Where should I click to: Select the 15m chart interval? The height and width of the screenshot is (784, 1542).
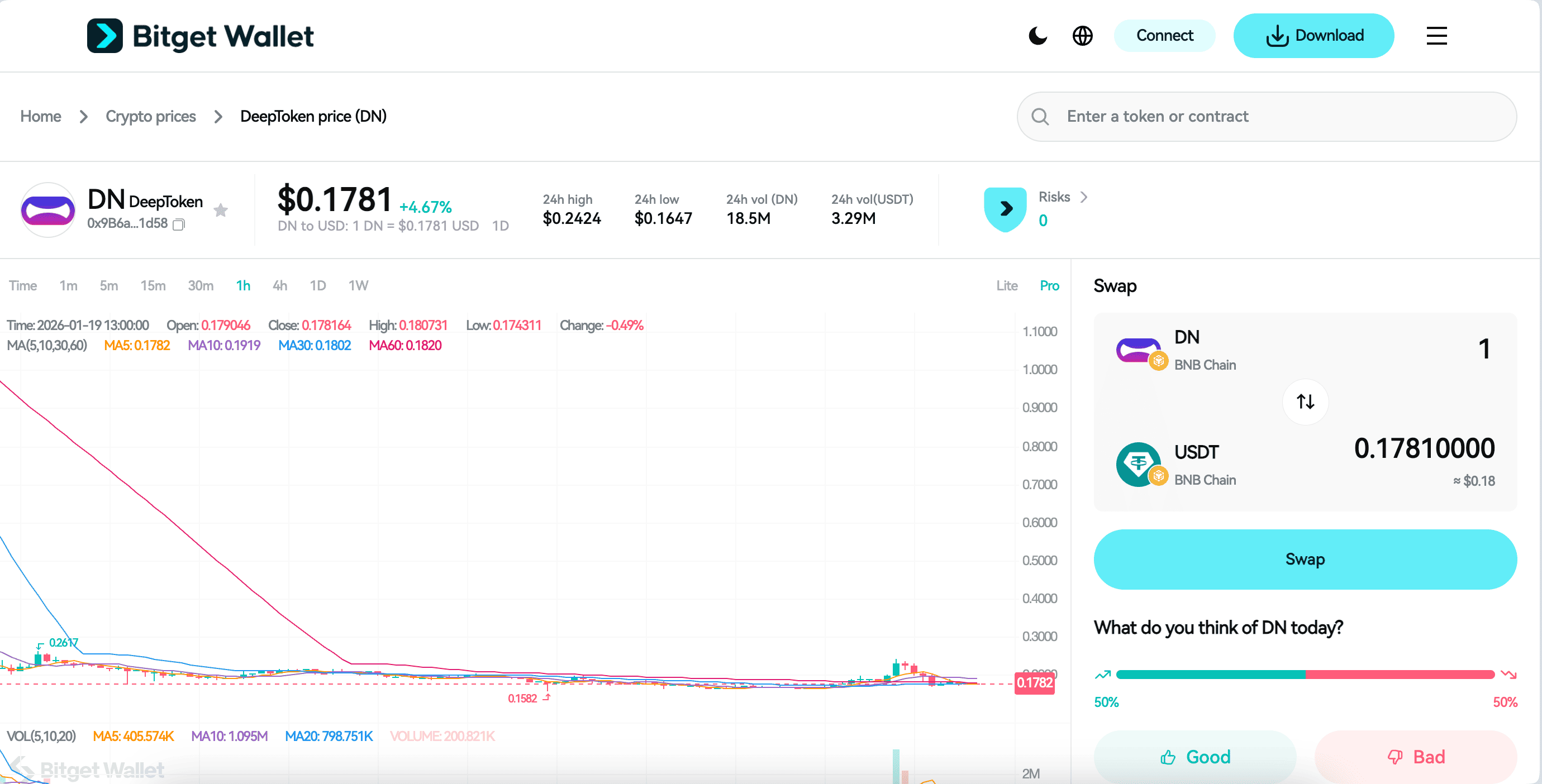(x=153, y=285)
